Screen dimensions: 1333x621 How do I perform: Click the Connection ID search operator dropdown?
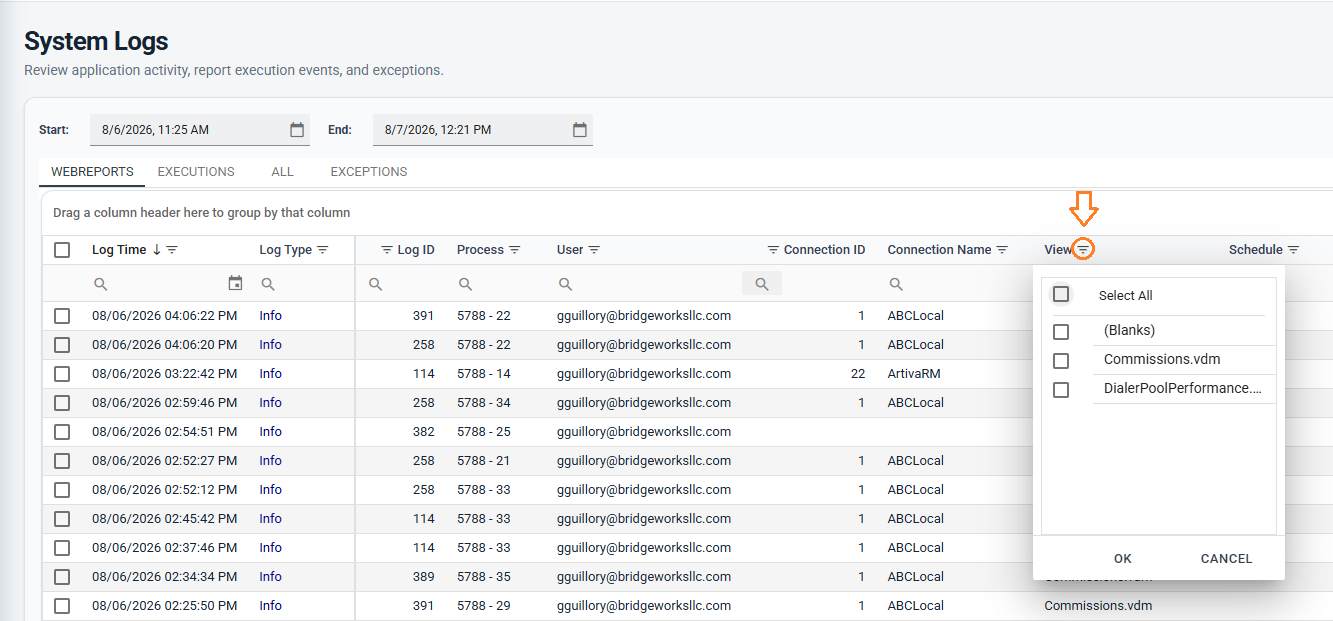[762, 284]
